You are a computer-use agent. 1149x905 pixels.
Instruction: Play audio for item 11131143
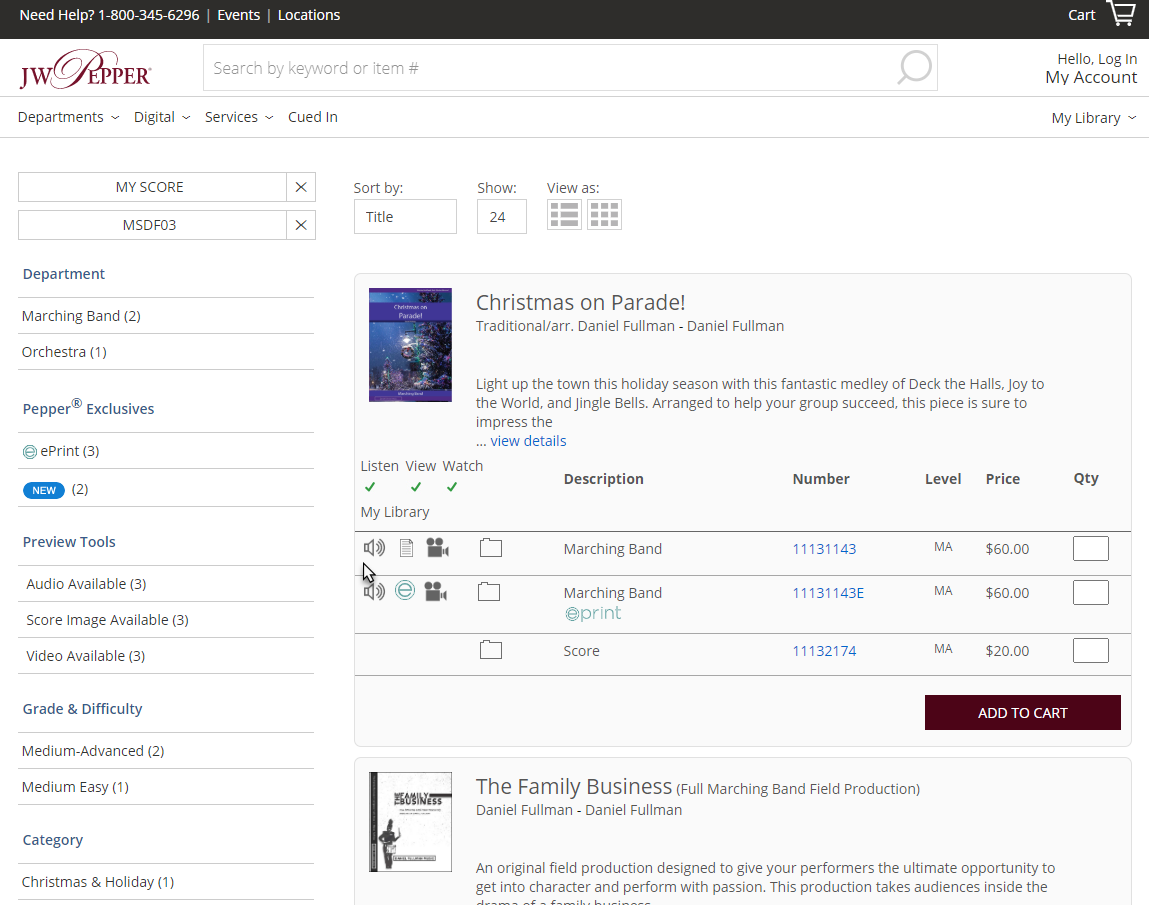click(x=374, y=548)
